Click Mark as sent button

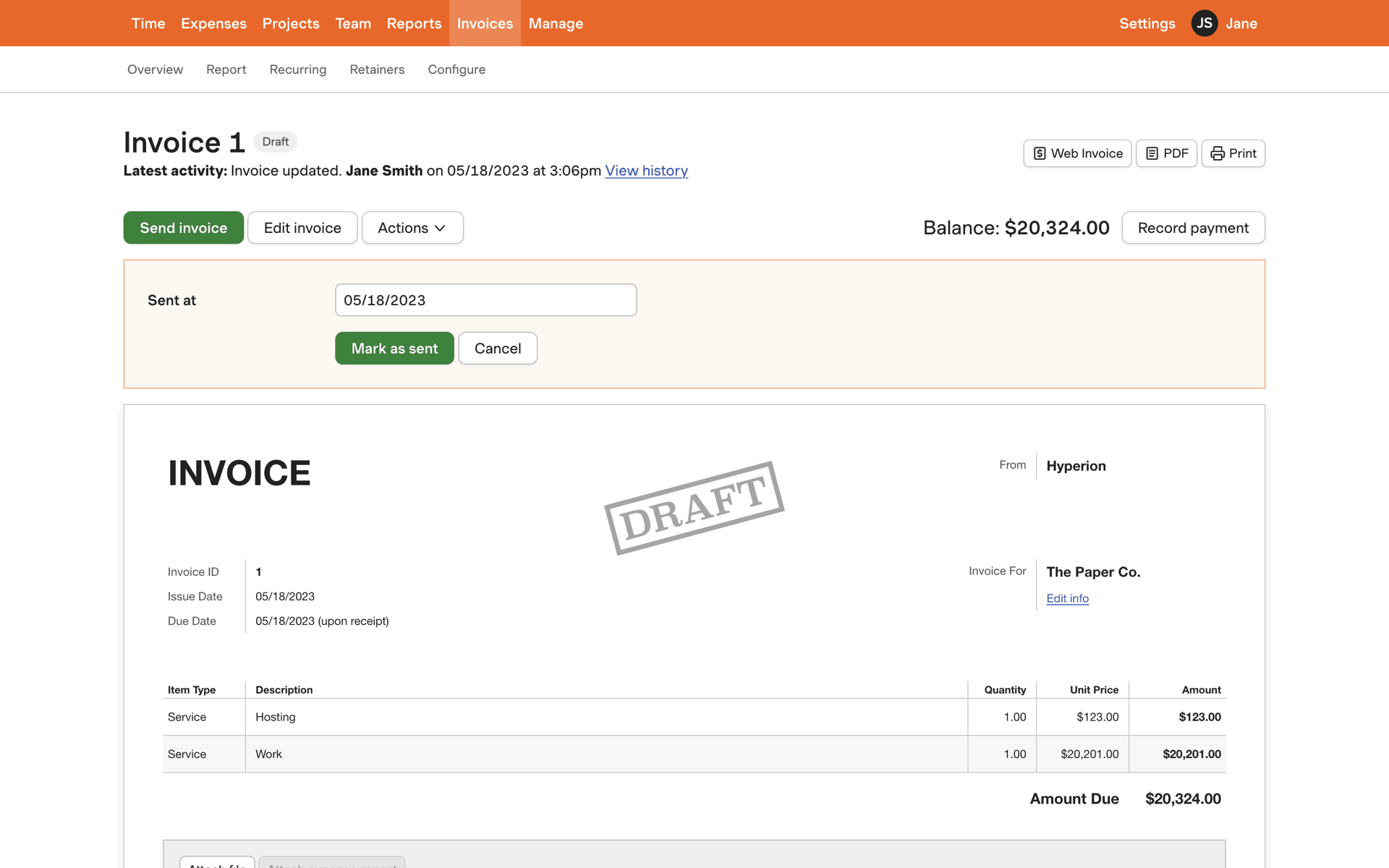pyautogui.click(x=394, y=349)
